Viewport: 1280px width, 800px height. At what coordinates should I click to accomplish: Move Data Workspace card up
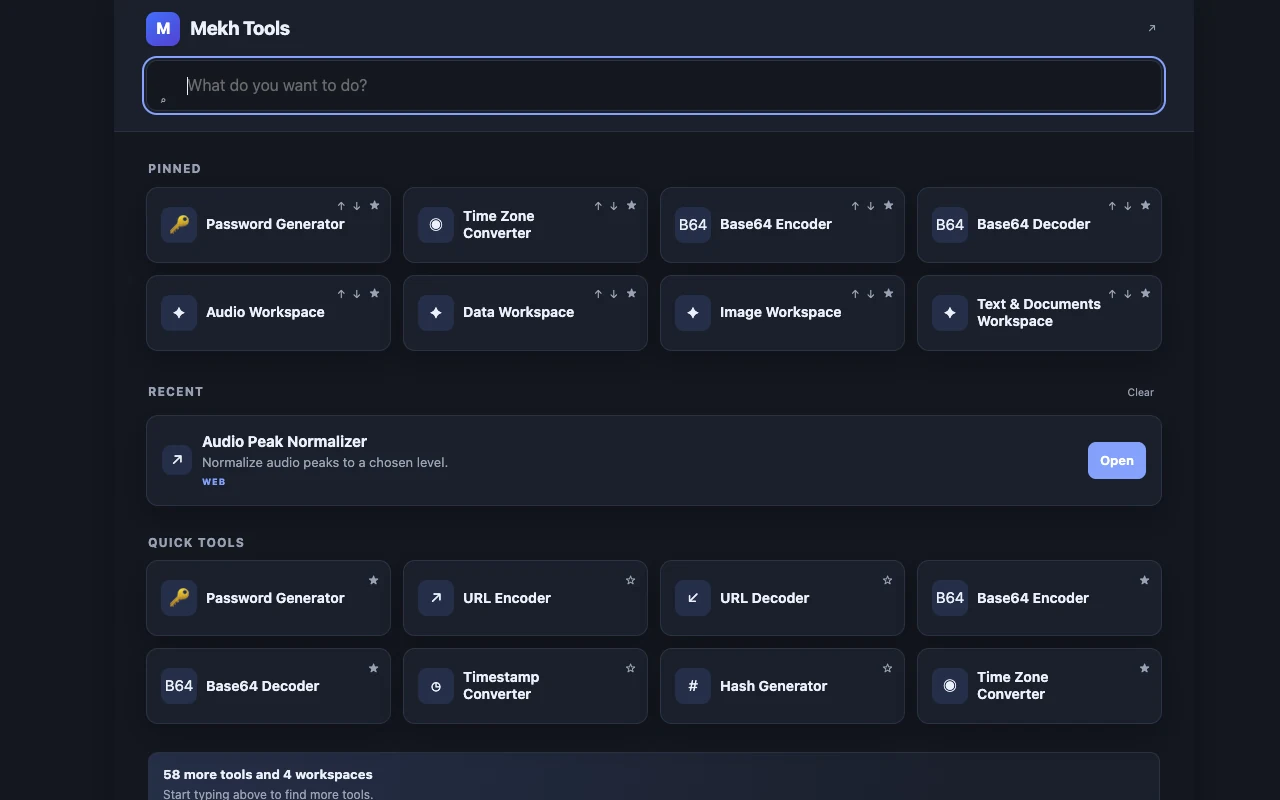coord(598,294)
